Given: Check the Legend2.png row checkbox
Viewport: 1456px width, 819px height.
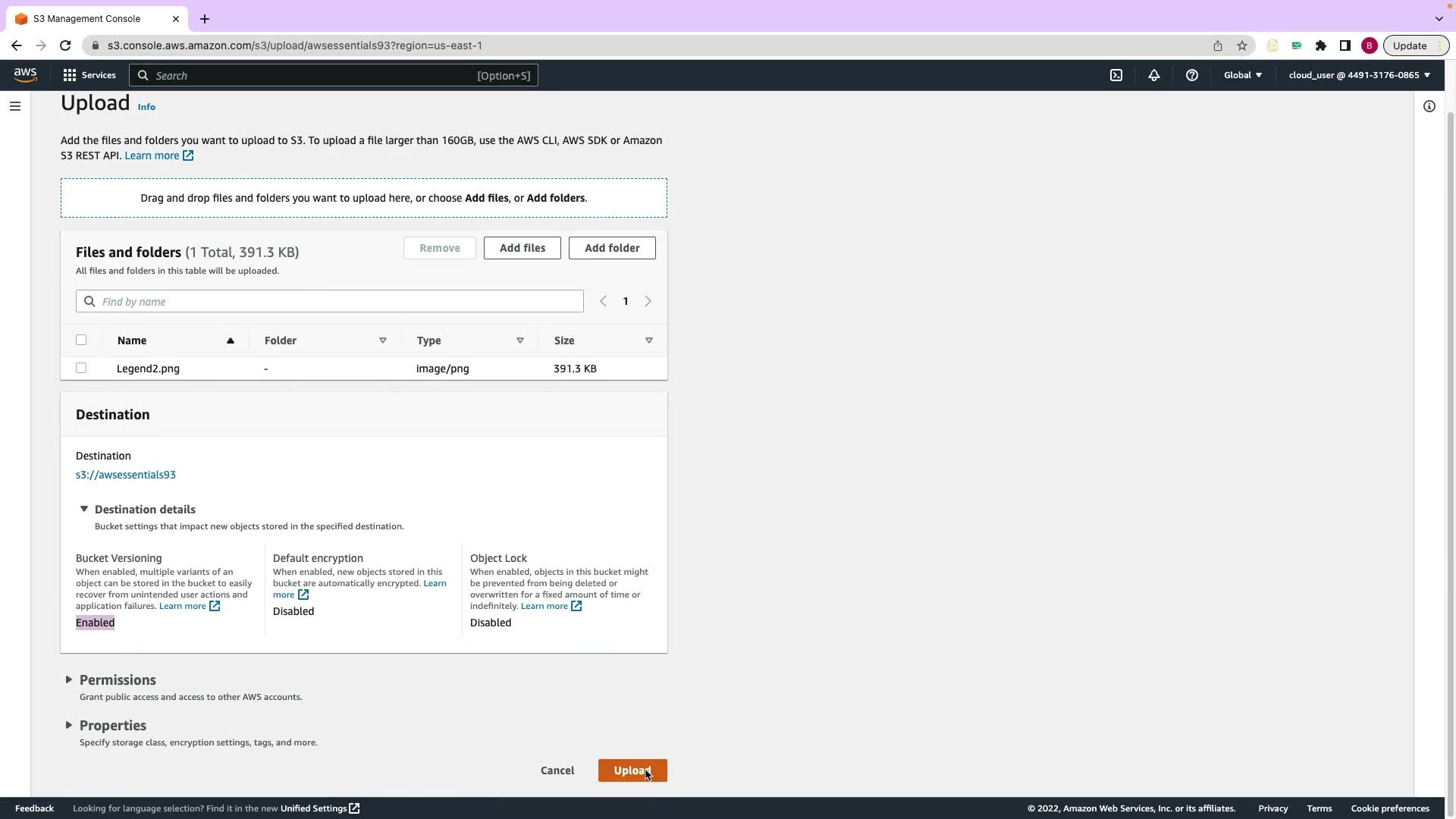Looking at the screenshot, I should click(x=81, y=368).
